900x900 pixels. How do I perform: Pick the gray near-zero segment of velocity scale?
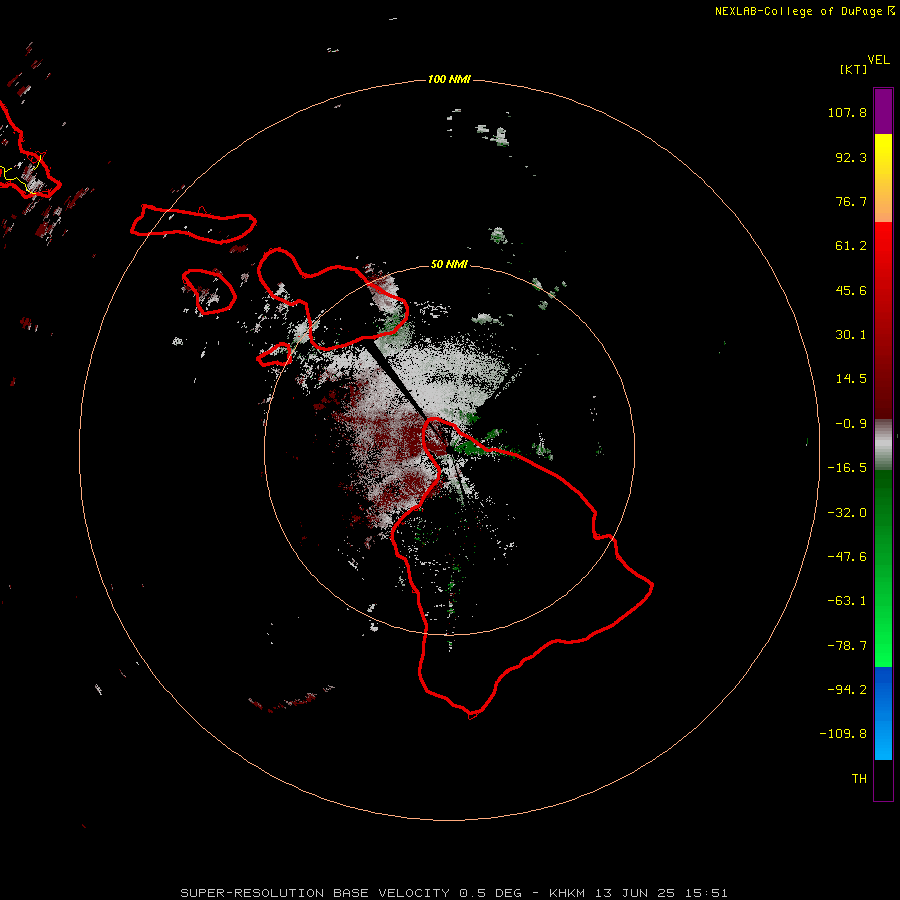tap(883, 445)
